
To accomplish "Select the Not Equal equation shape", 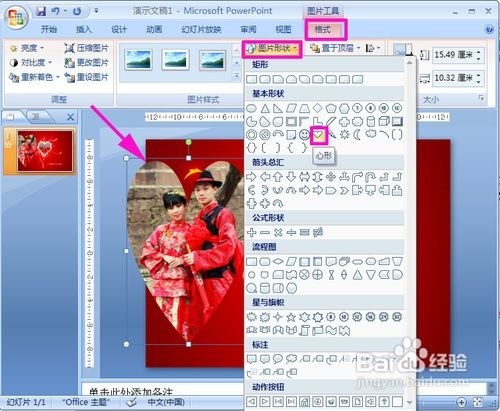I will [318, 232].
